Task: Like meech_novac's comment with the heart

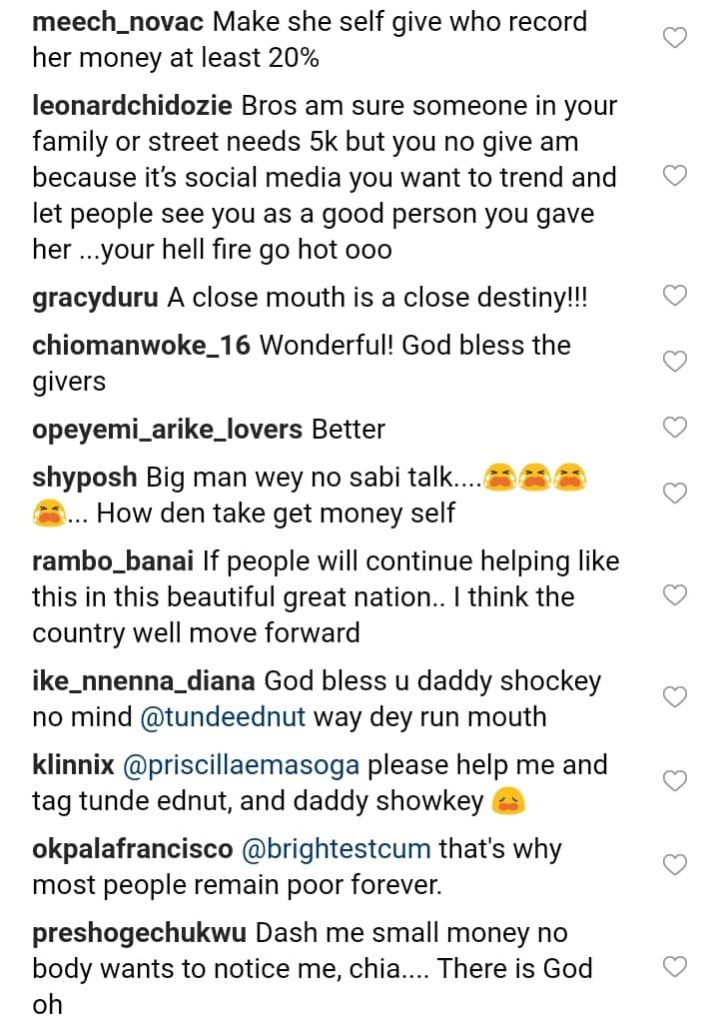Action: (675, 39)
